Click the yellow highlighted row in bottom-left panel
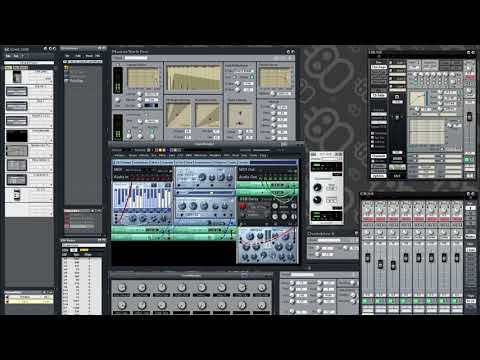Image resolution: width=480 pixels, height=360 pixels. tap(29, 301)
